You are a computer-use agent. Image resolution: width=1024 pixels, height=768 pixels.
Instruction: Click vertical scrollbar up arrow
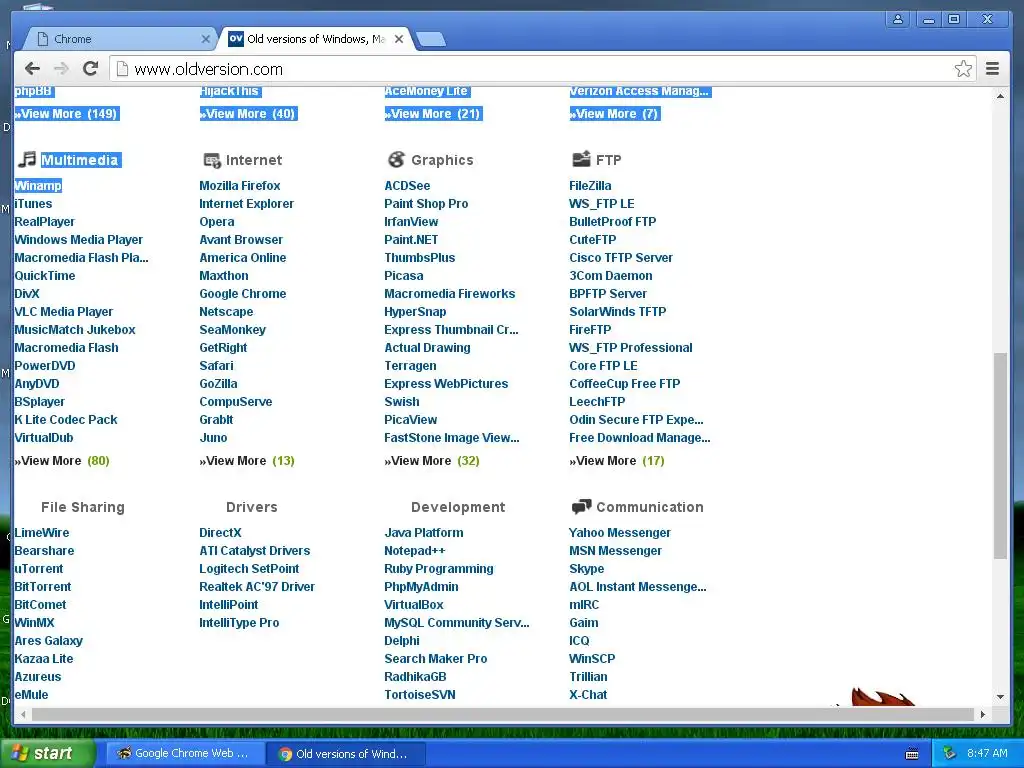tap(1000, 96)
